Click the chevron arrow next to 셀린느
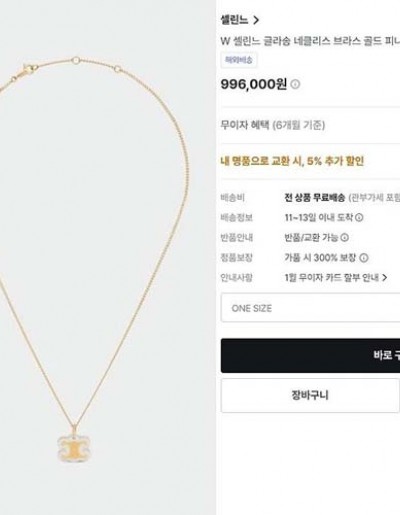This screenshot has height=515, width=400. click(256, 20)
